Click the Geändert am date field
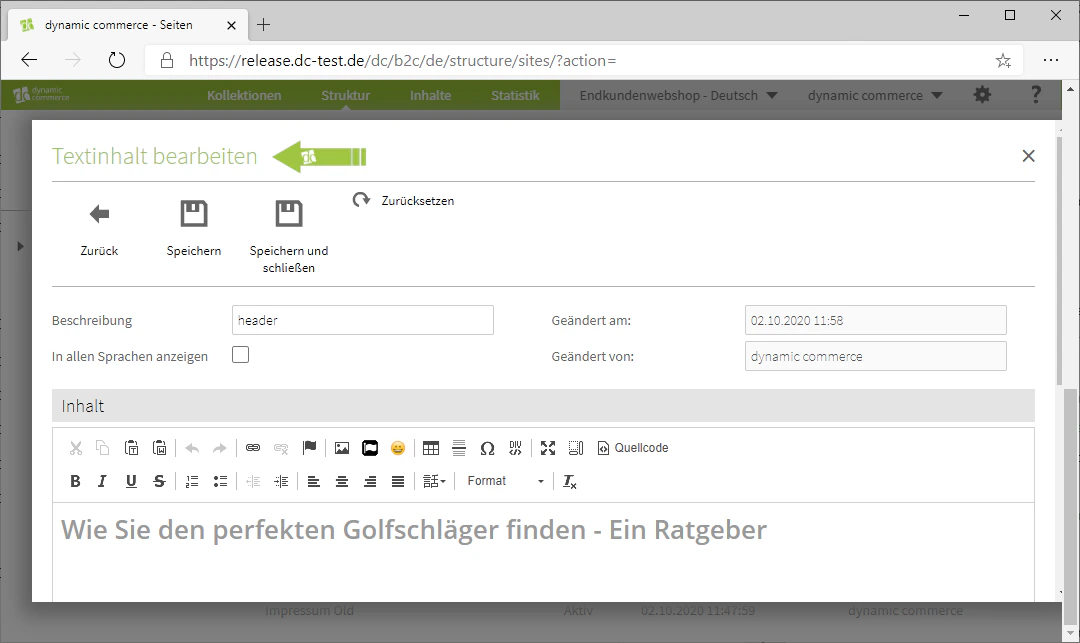 [875, 320]
